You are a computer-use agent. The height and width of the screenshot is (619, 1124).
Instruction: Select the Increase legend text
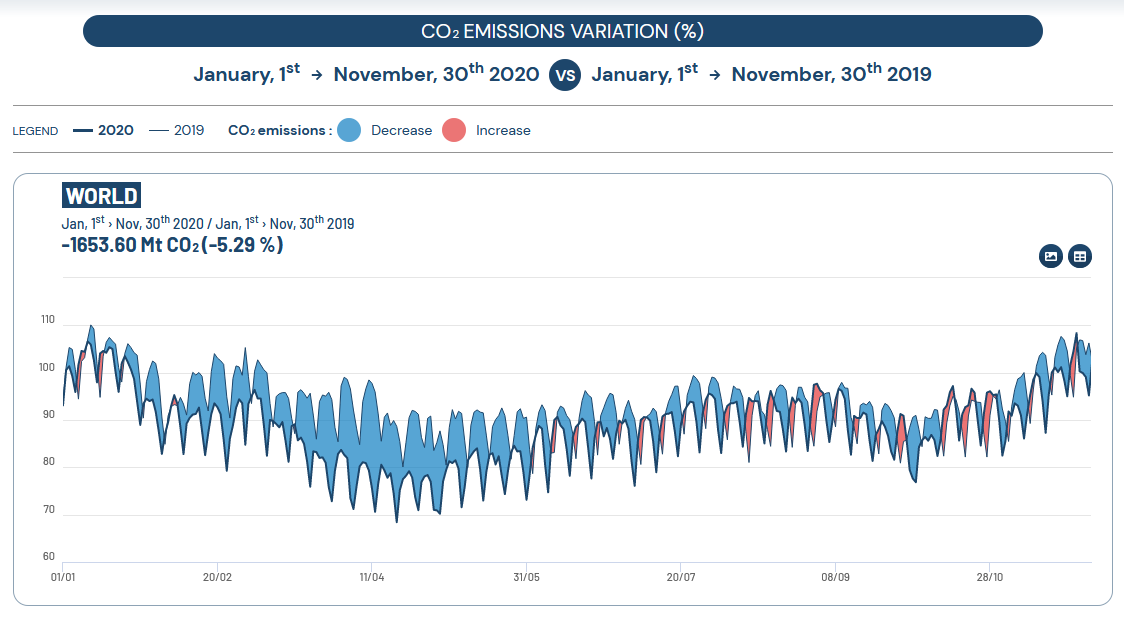[x=503, y=131]
